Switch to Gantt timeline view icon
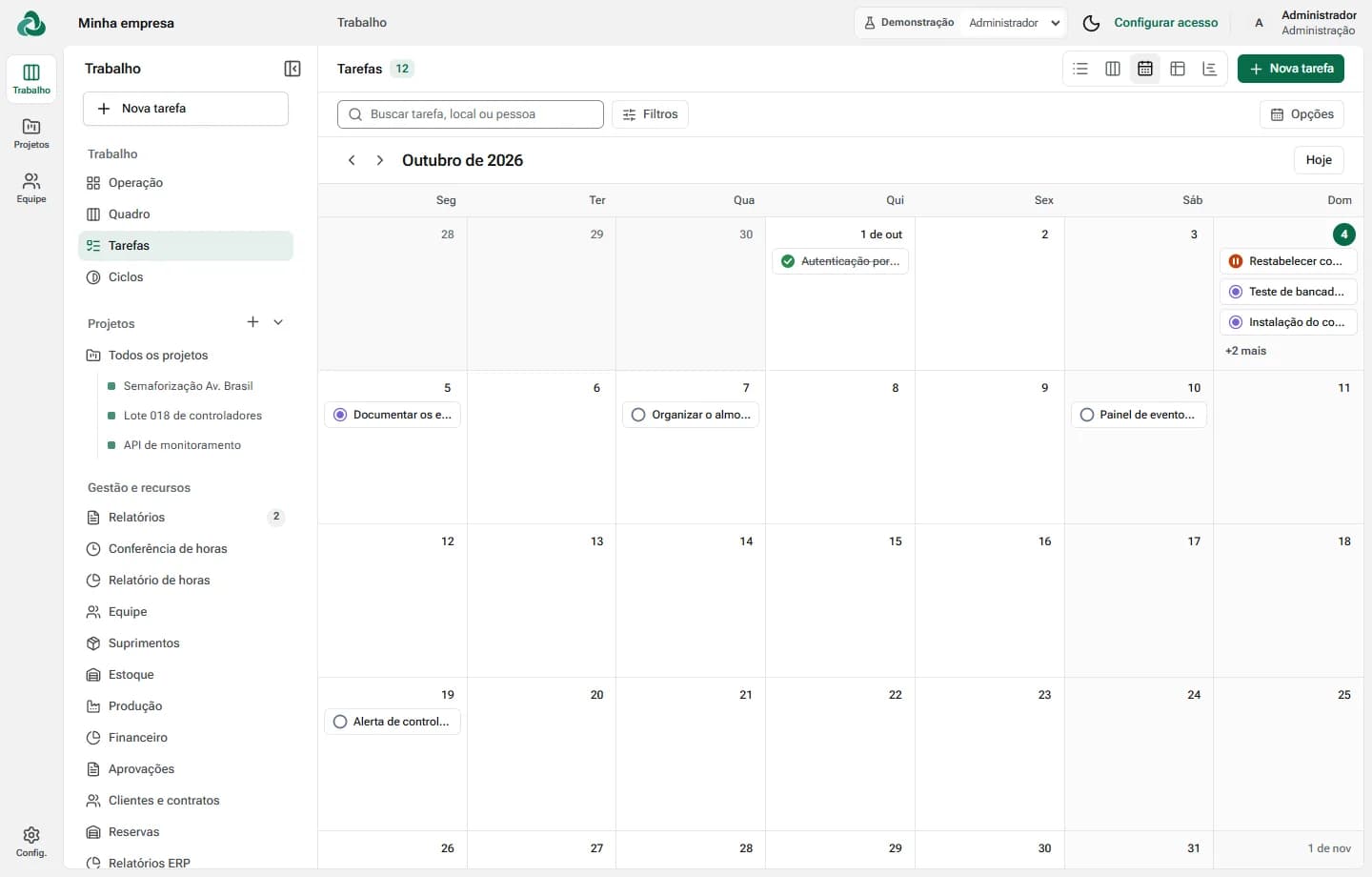 pos(1210,69)
